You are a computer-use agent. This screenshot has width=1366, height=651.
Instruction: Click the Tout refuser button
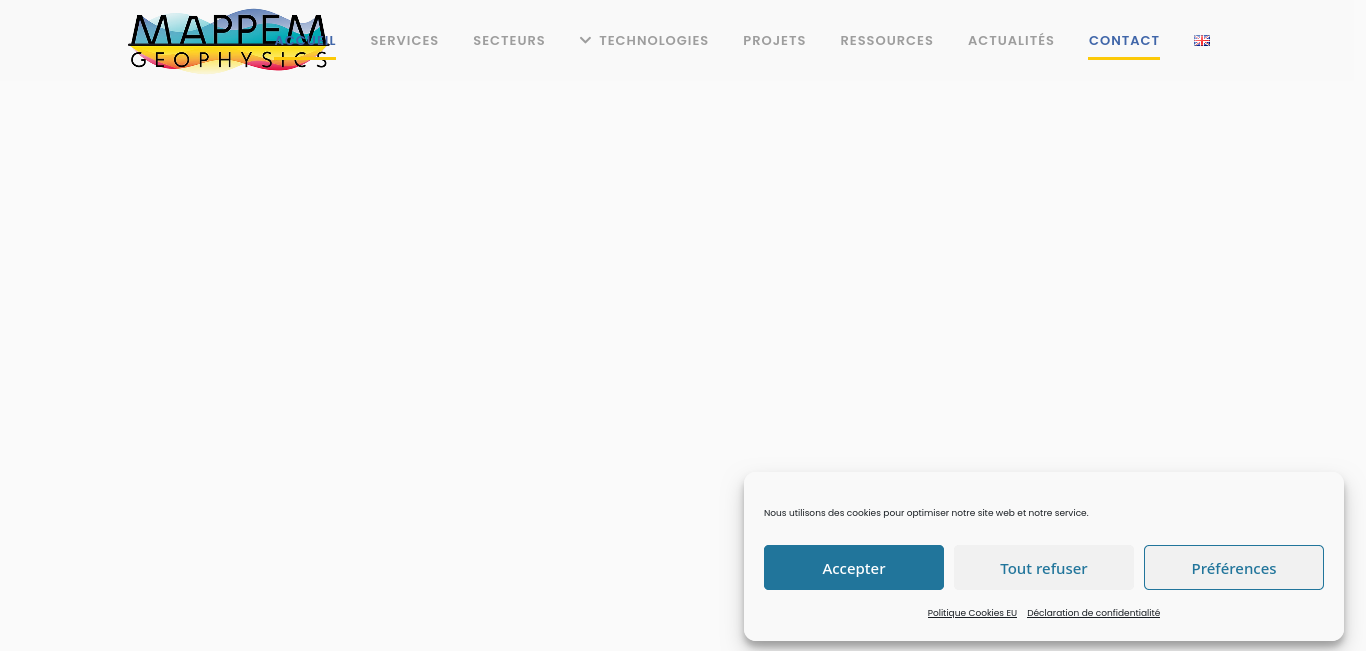(1043, 568)
